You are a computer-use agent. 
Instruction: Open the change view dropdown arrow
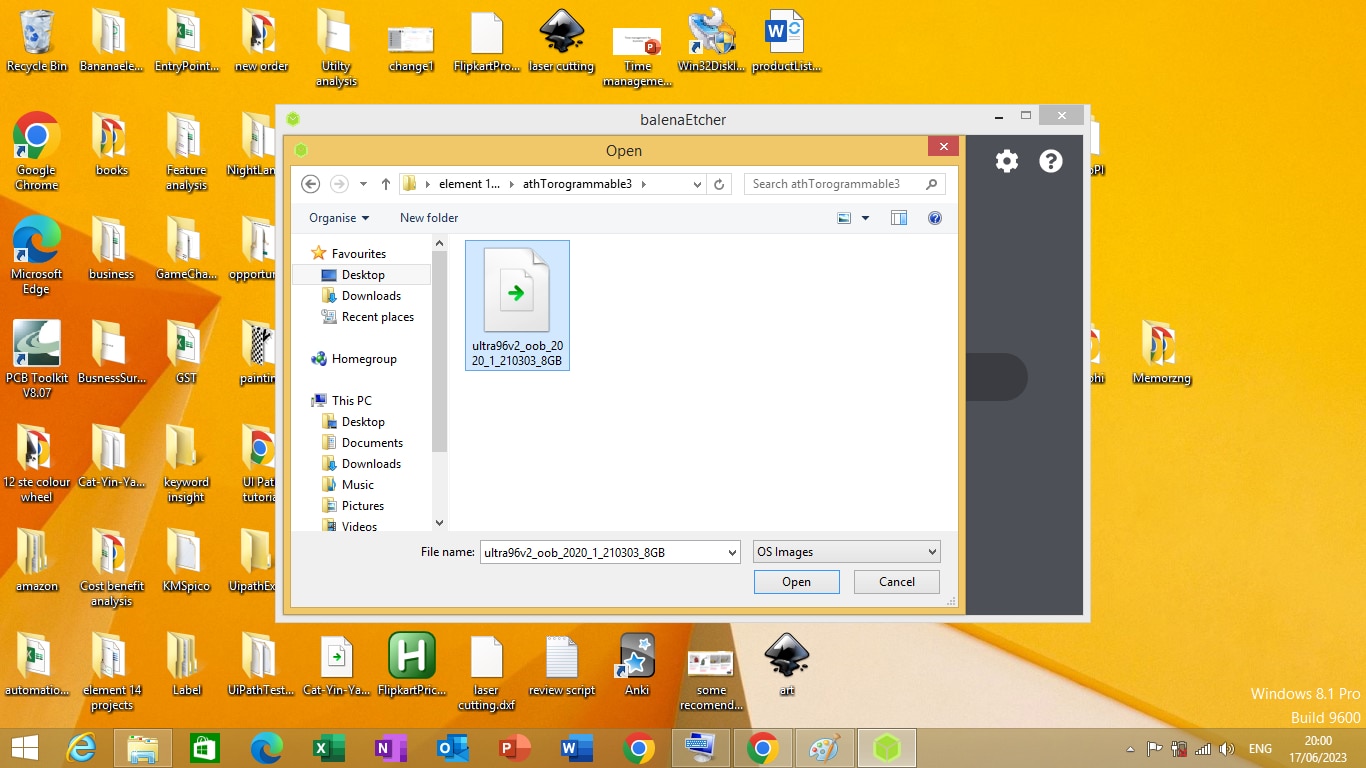click(x=866, y=218)
